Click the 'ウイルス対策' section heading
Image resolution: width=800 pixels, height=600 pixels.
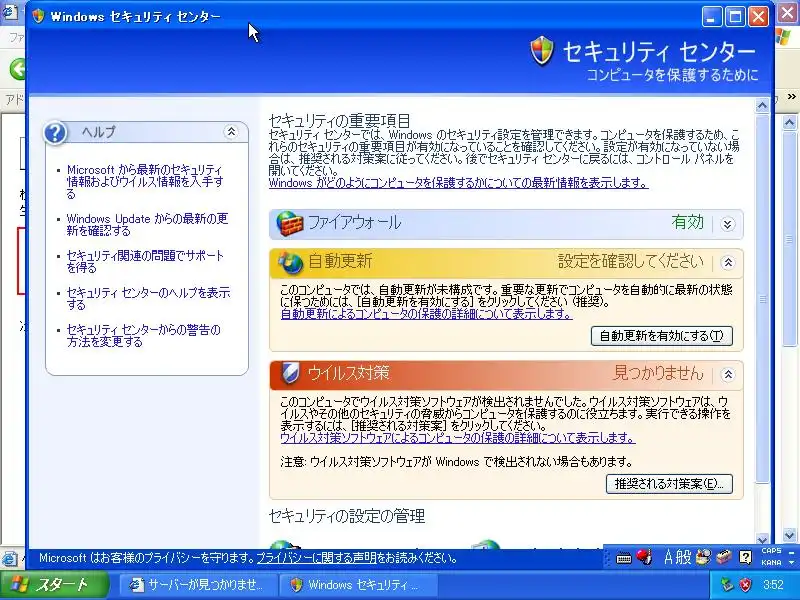pos(348,373)
